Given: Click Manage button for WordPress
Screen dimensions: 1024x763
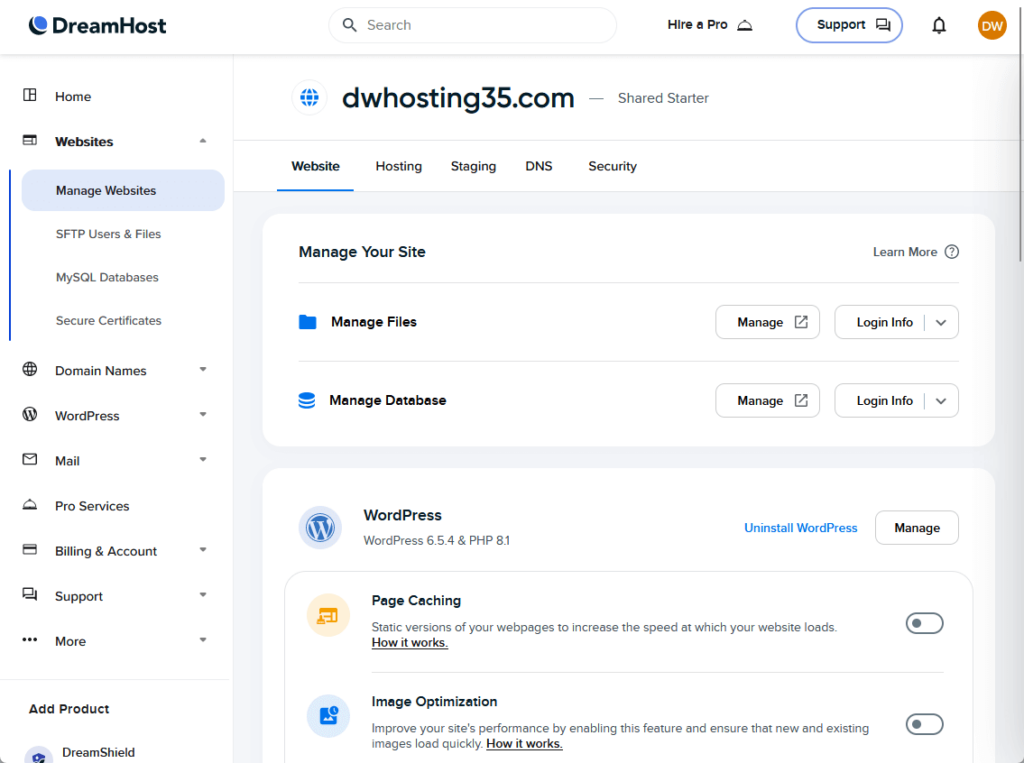Looking at the screenshot, I should click(916, 528).
